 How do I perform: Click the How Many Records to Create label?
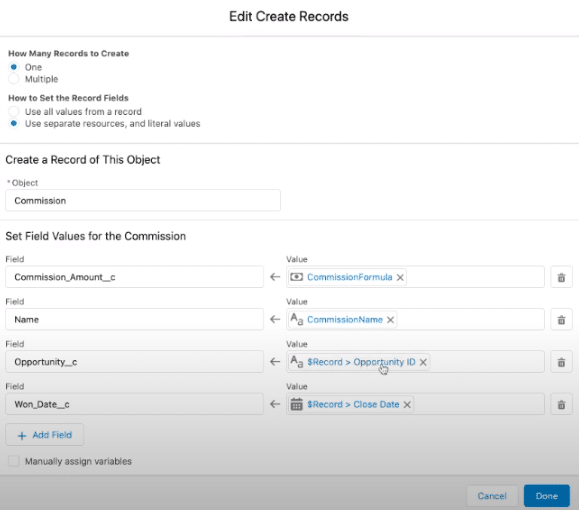click(69, 54)
